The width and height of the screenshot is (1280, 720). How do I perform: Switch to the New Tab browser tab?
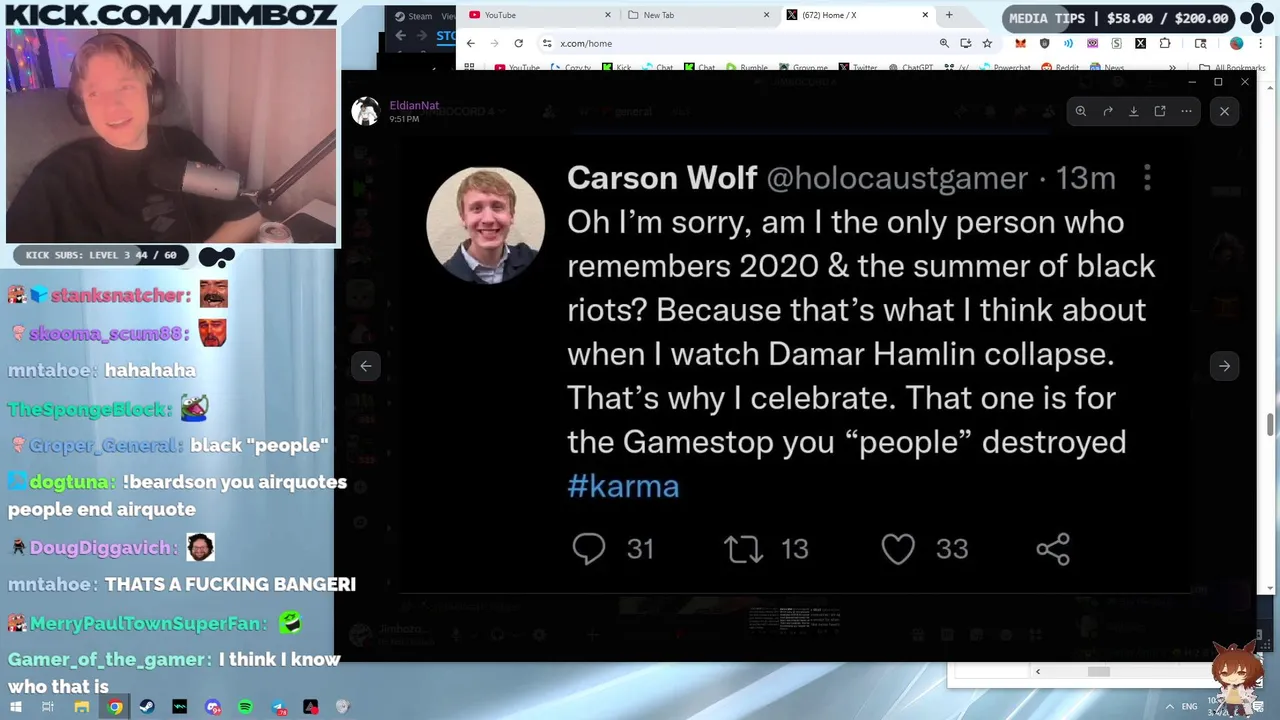697,15
